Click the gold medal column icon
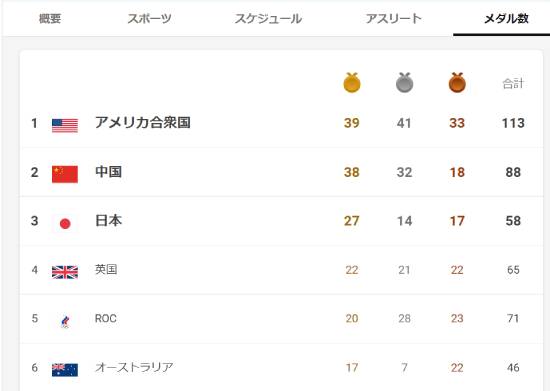 point(352,83)
